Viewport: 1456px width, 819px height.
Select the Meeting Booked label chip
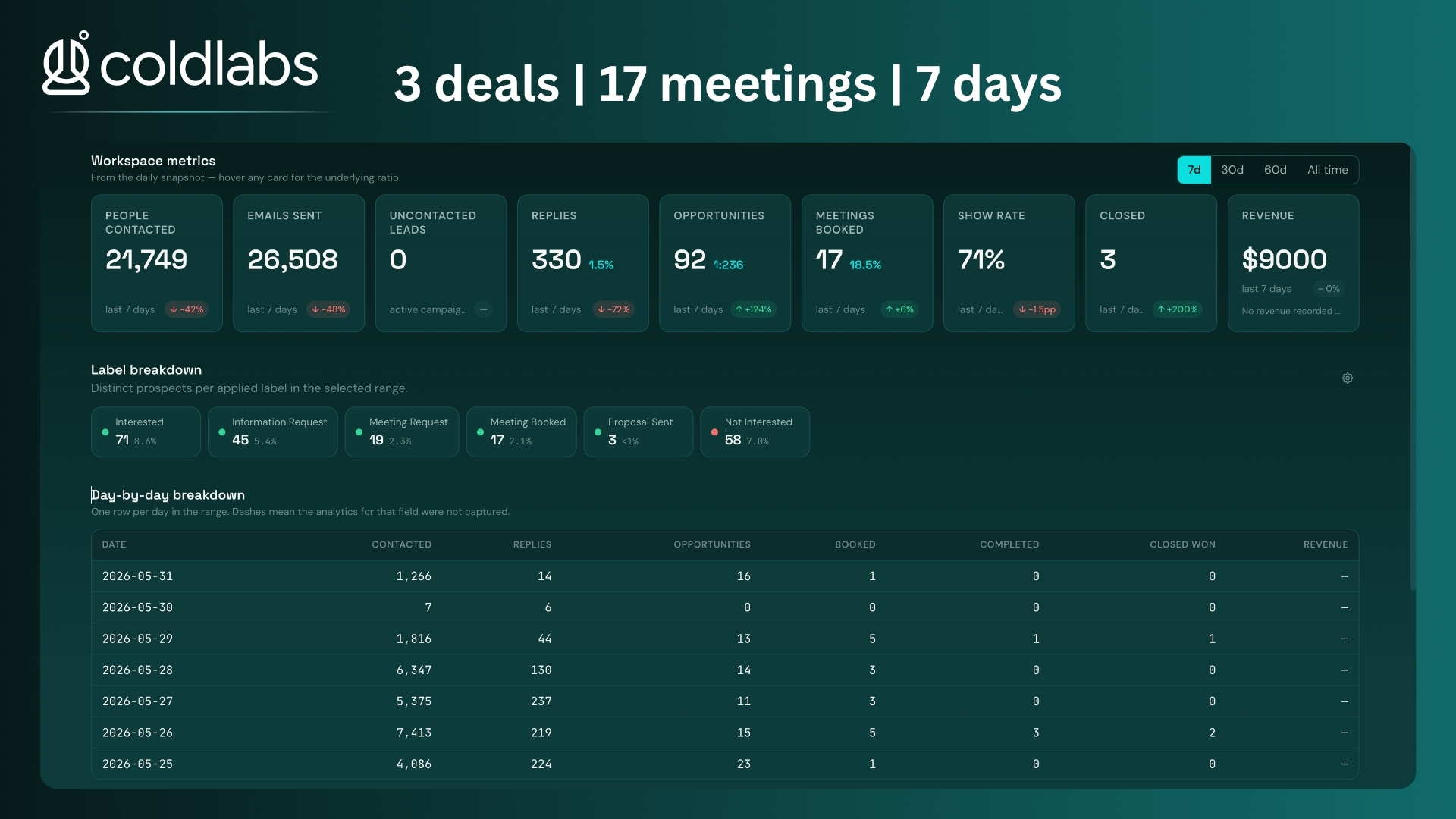(x=522, y=432)
